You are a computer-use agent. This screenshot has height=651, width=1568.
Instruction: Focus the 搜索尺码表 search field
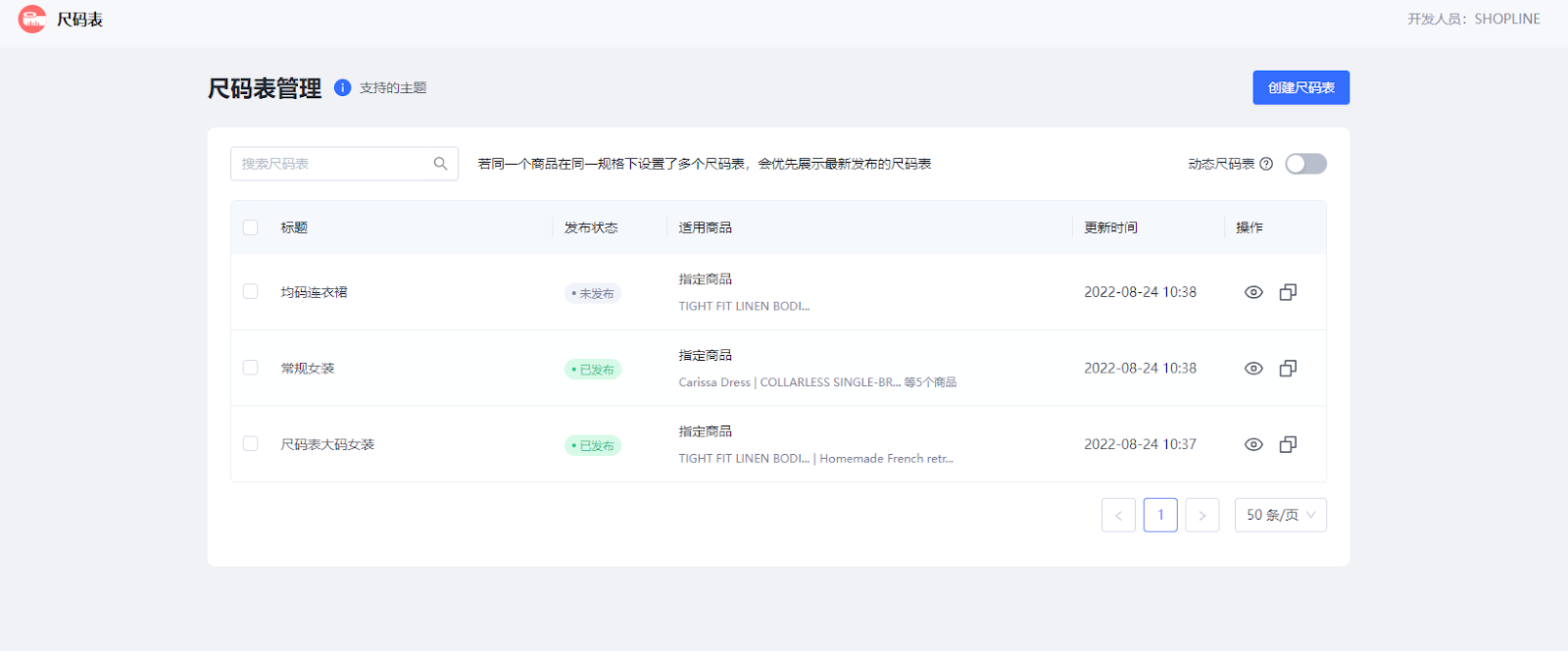pos(331,164)
